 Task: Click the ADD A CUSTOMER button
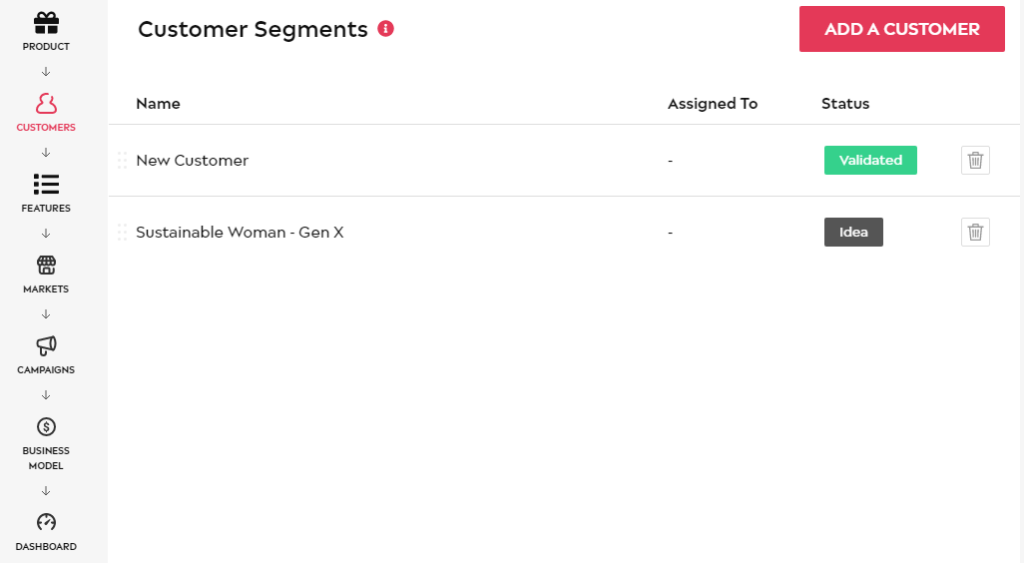tap(902, 29)
